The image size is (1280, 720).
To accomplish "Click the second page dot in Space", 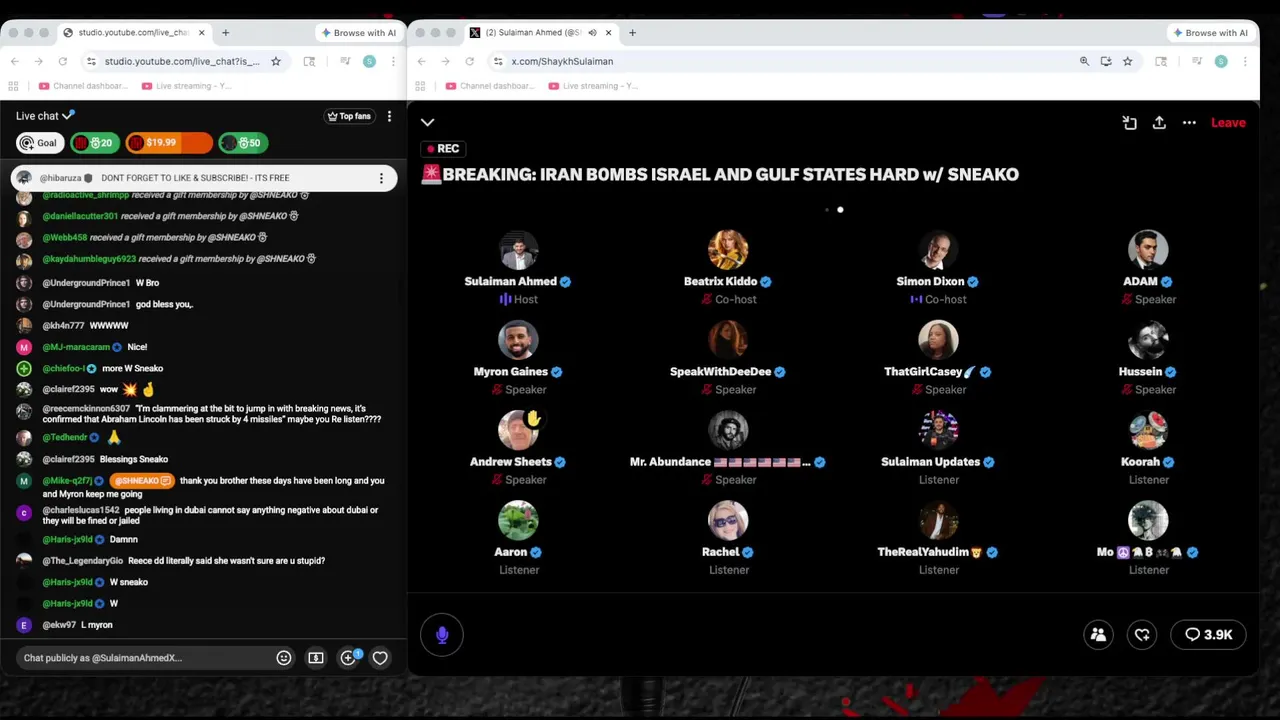I will [840, 210].
